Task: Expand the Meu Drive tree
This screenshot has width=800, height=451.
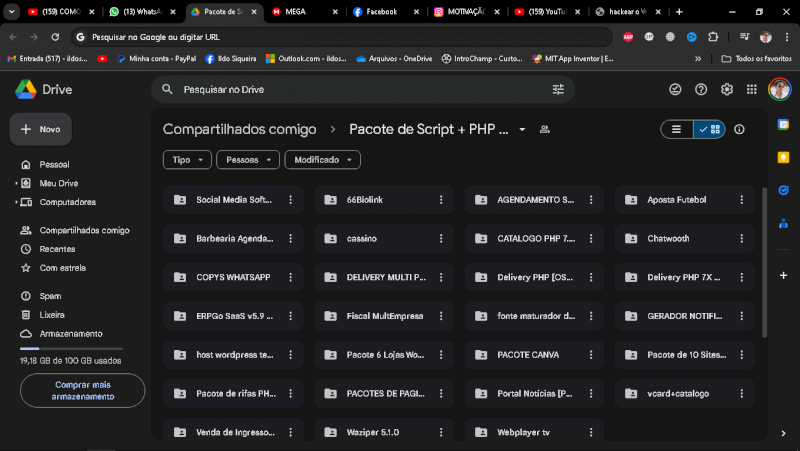Action: pos(17,184)
